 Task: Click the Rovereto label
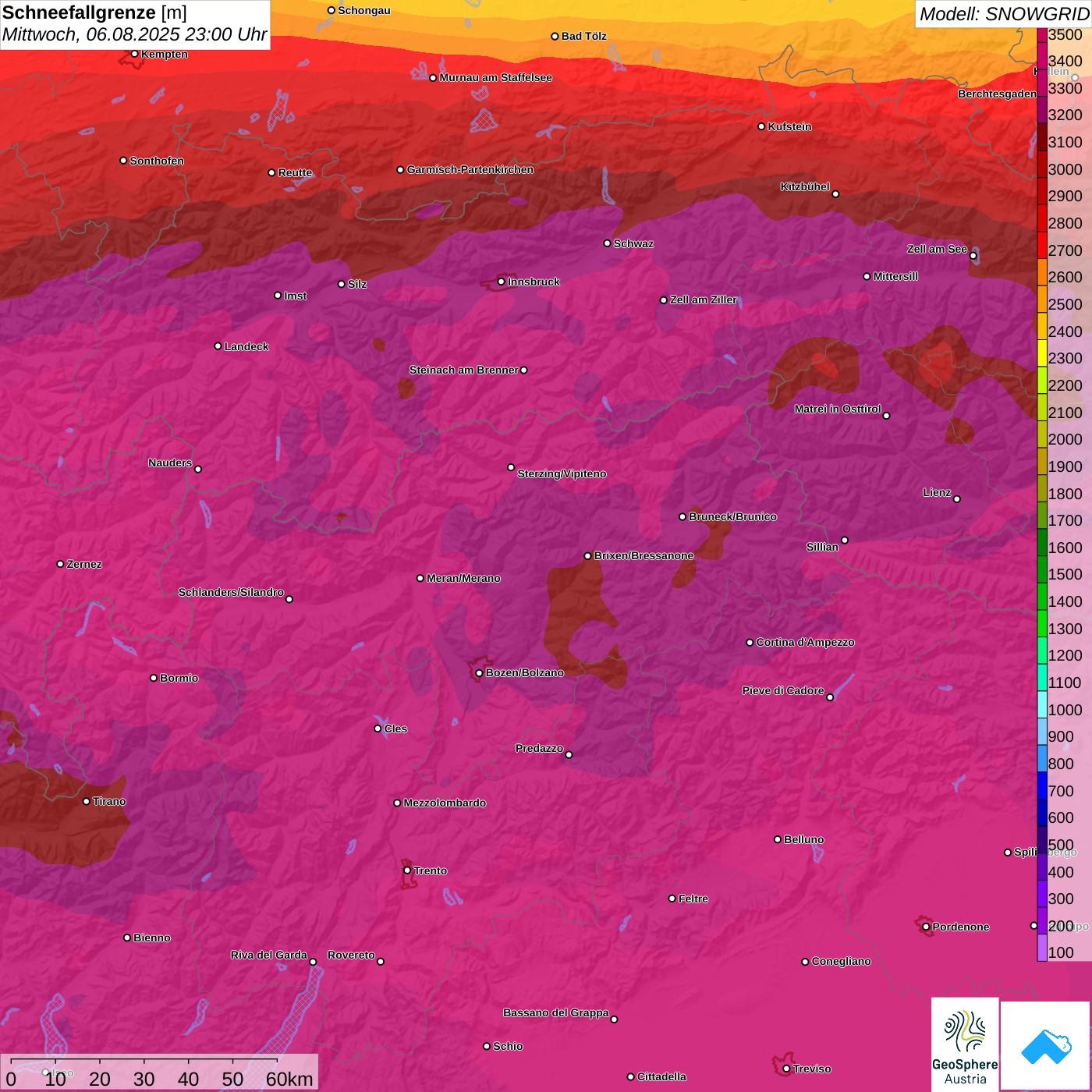[x=351, y=955]
